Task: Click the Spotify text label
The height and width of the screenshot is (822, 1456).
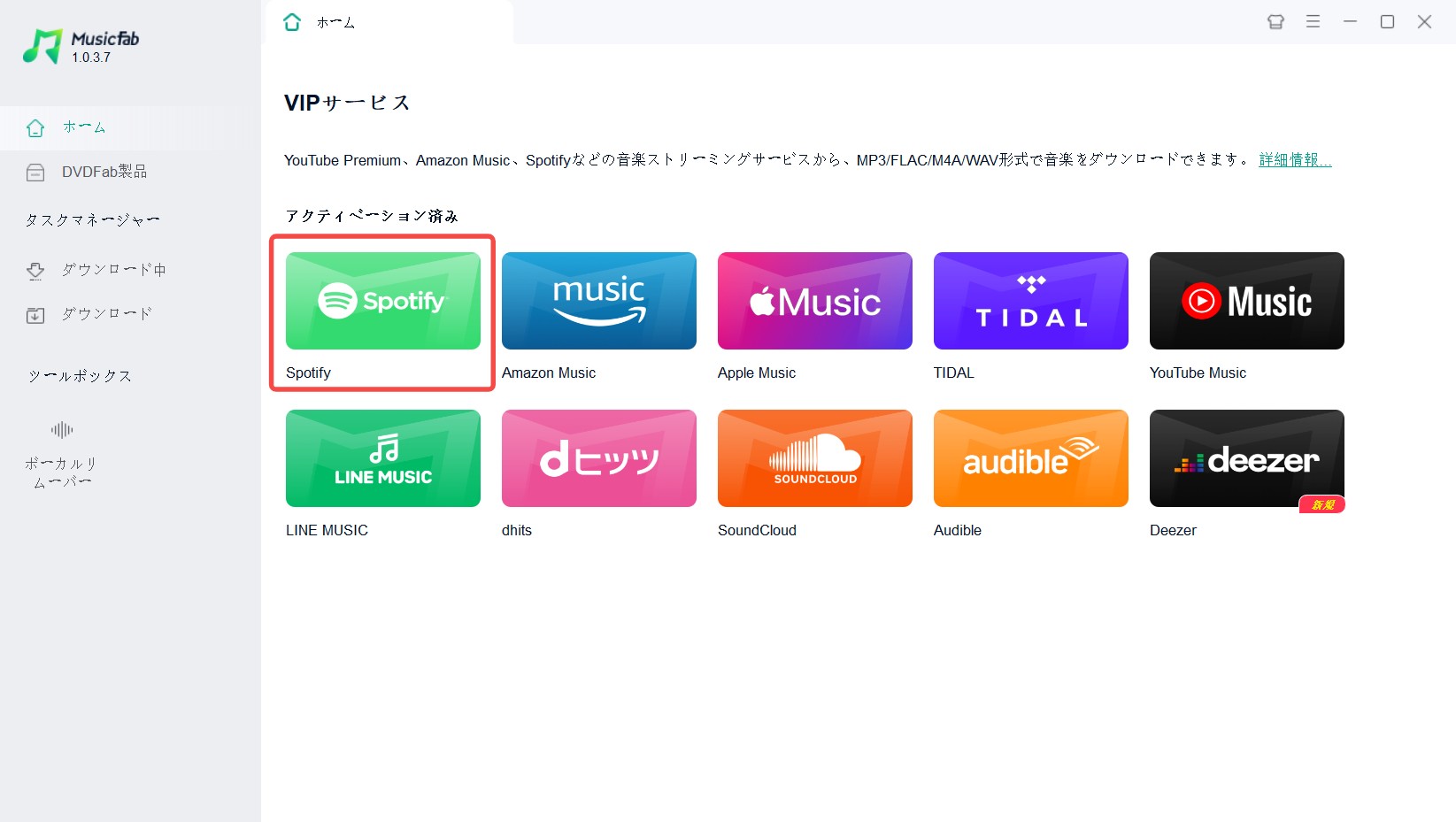Action: [x=308, y=373]
